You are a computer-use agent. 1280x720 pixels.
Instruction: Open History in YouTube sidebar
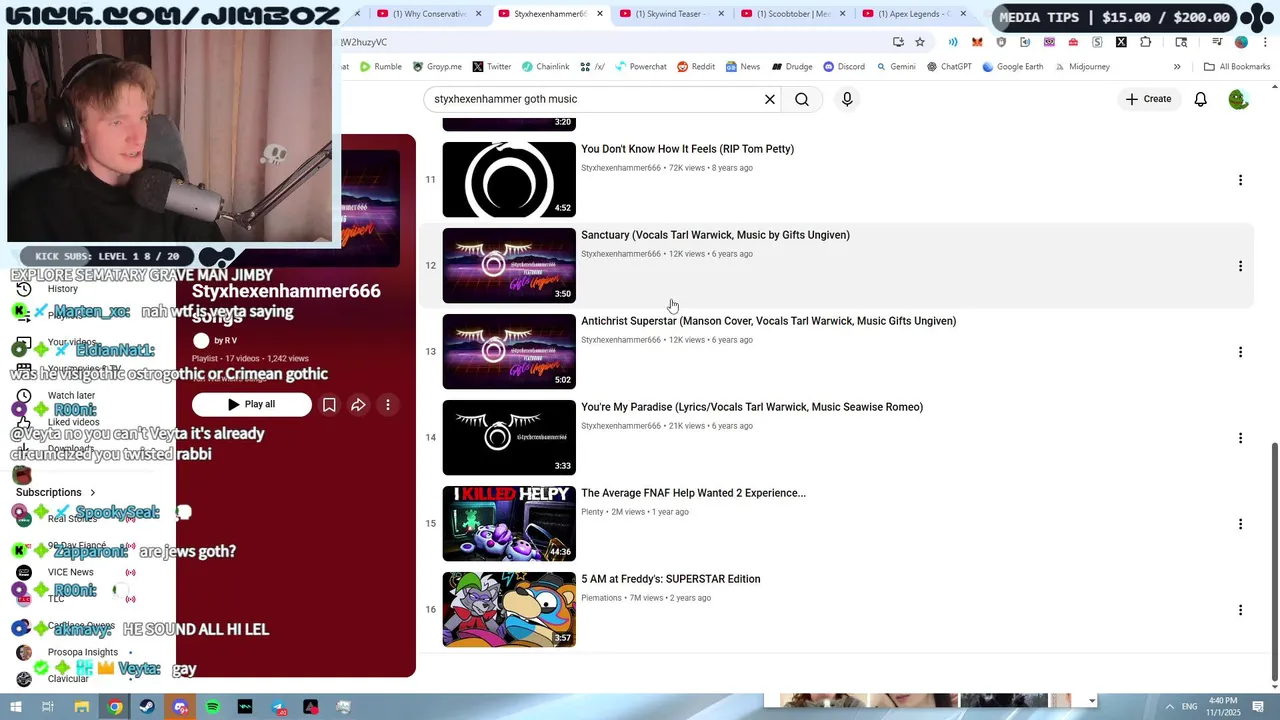[63, 288]
